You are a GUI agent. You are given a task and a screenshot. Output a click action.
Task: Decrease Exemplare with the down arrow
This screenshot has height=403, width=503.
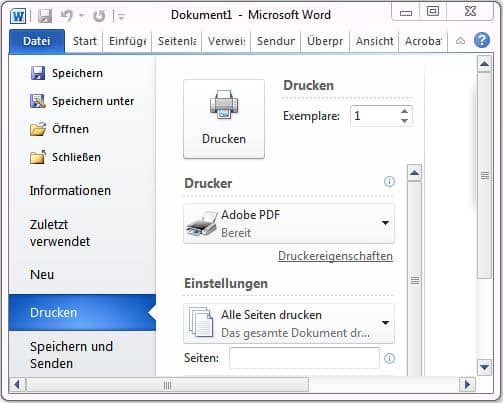[x=405, y=121]
